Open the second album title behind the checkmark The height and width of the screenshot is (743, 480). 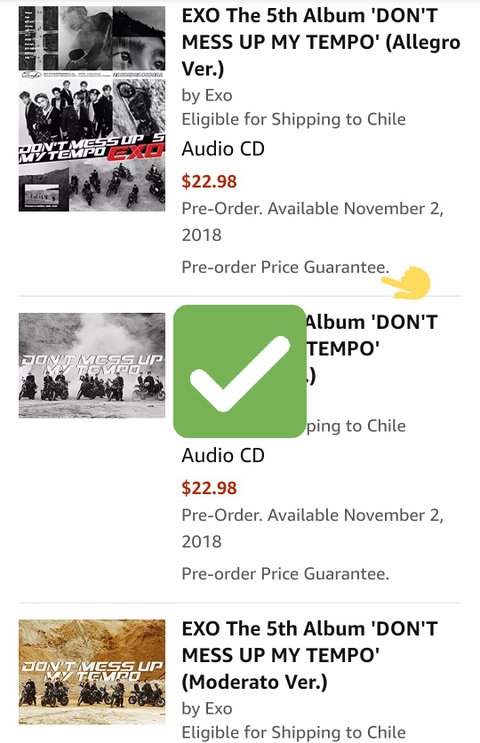tap(371, 349)
